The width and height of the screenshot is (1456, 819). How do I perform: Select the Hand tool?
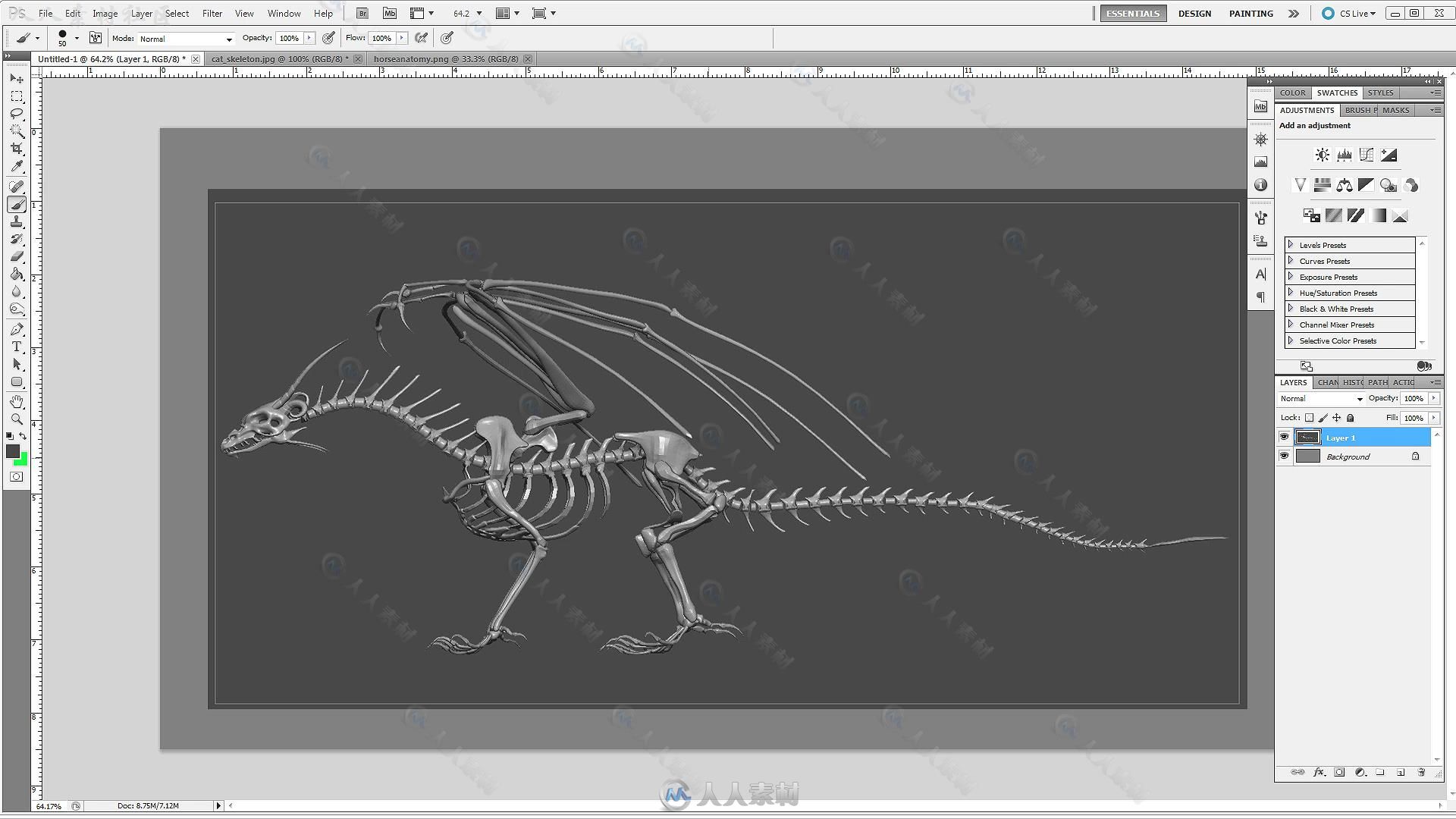[17, 401]
